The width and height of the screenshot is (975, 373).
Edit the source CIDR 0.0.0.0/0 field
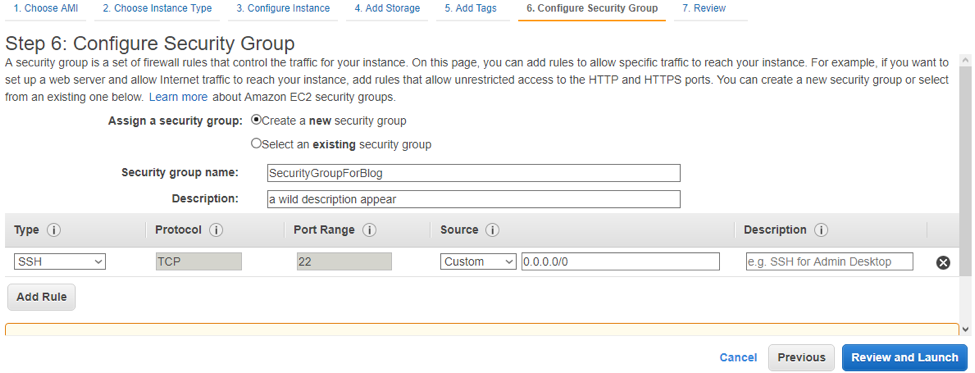tap(621, 262)
